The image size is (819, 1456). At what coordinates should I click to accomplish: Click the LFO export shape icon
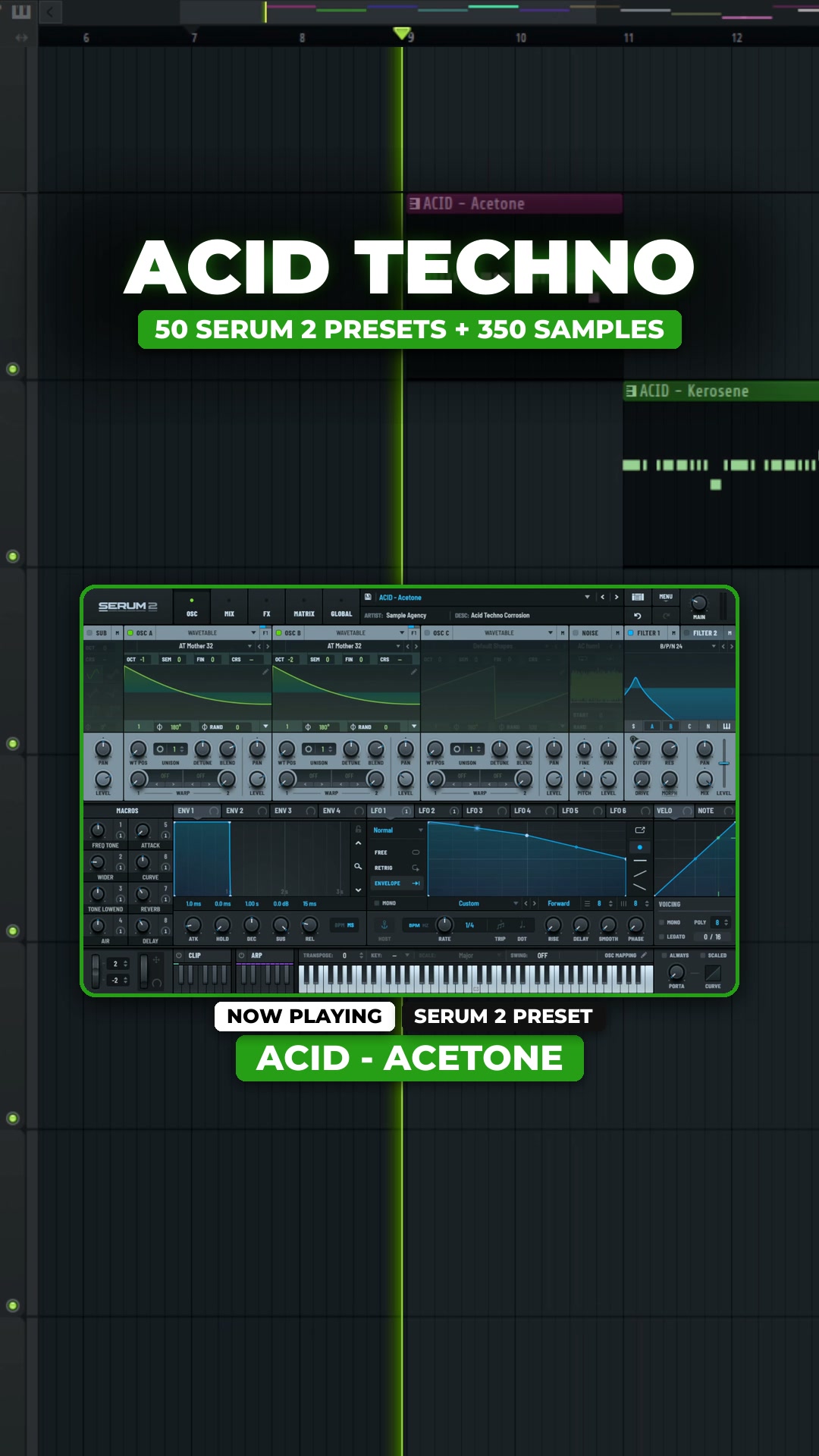coord(640,830)
